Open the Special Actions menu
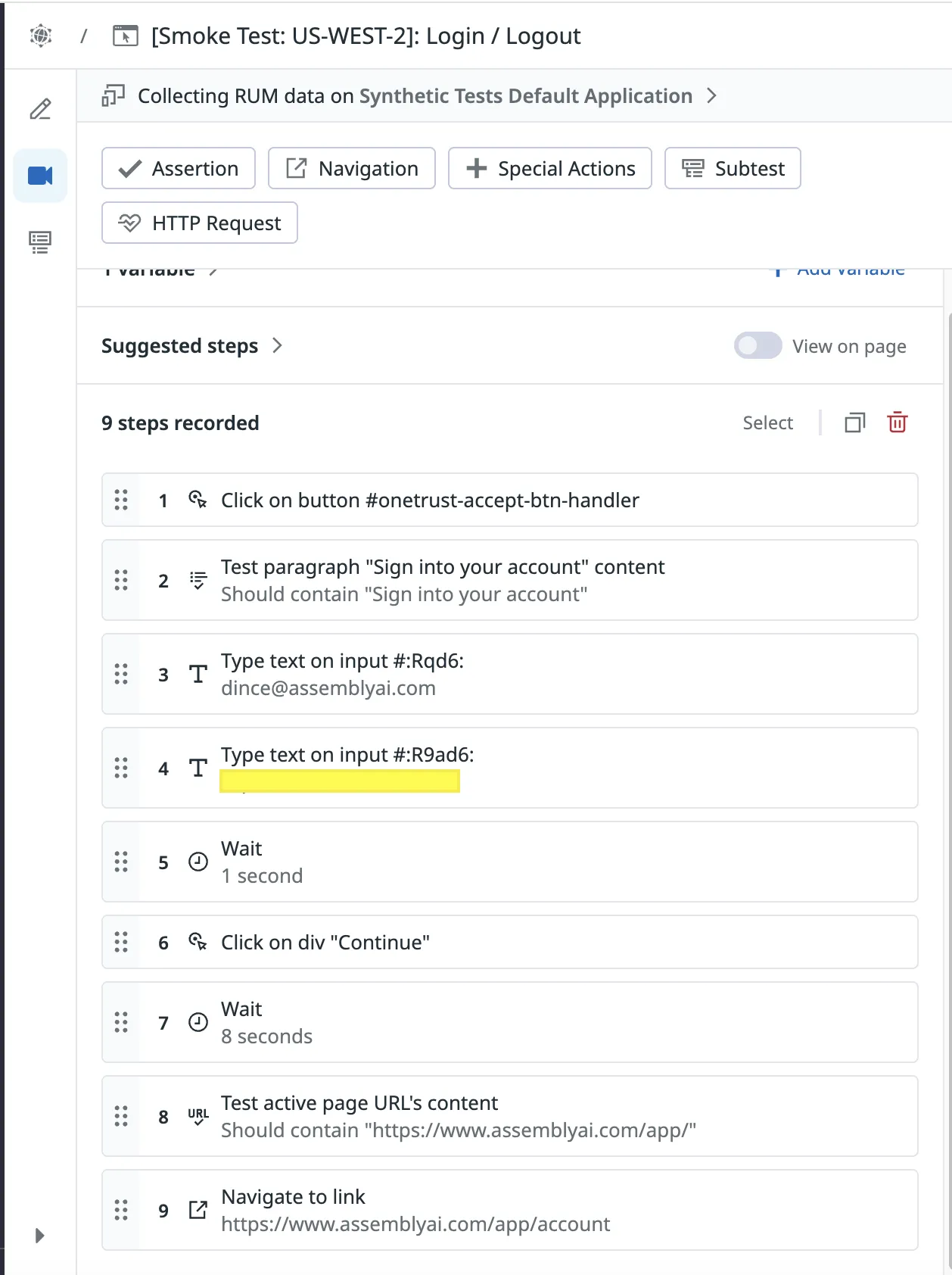952x1275 pixels. (x=550, y=168)
